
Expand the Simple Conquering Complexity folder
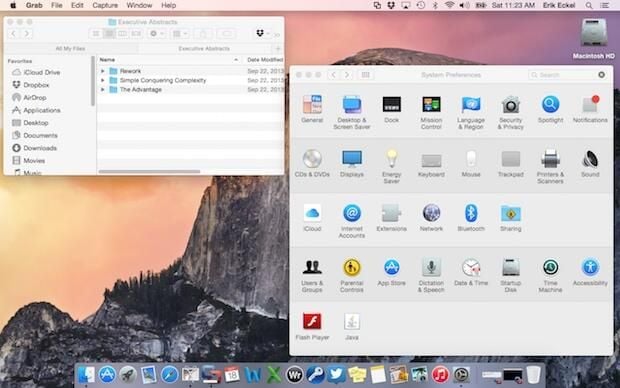(x=103, y=80)
